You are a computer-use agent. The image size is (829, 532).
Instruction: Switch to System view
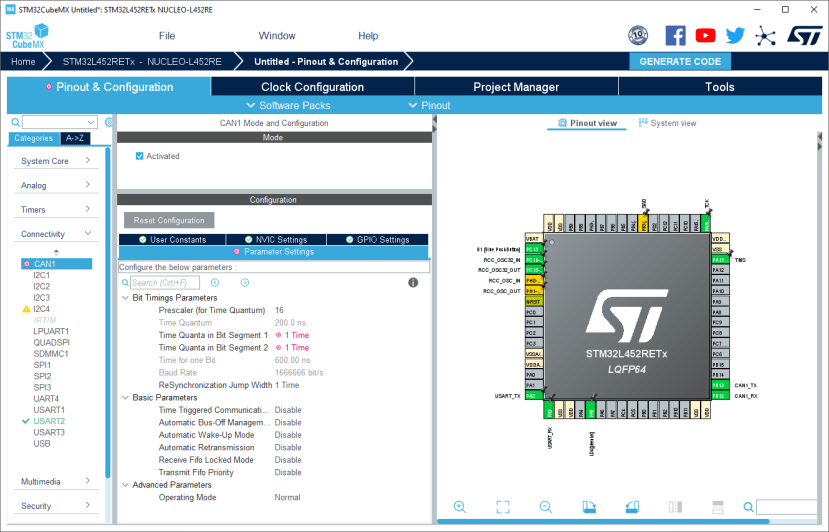point(667,123)
